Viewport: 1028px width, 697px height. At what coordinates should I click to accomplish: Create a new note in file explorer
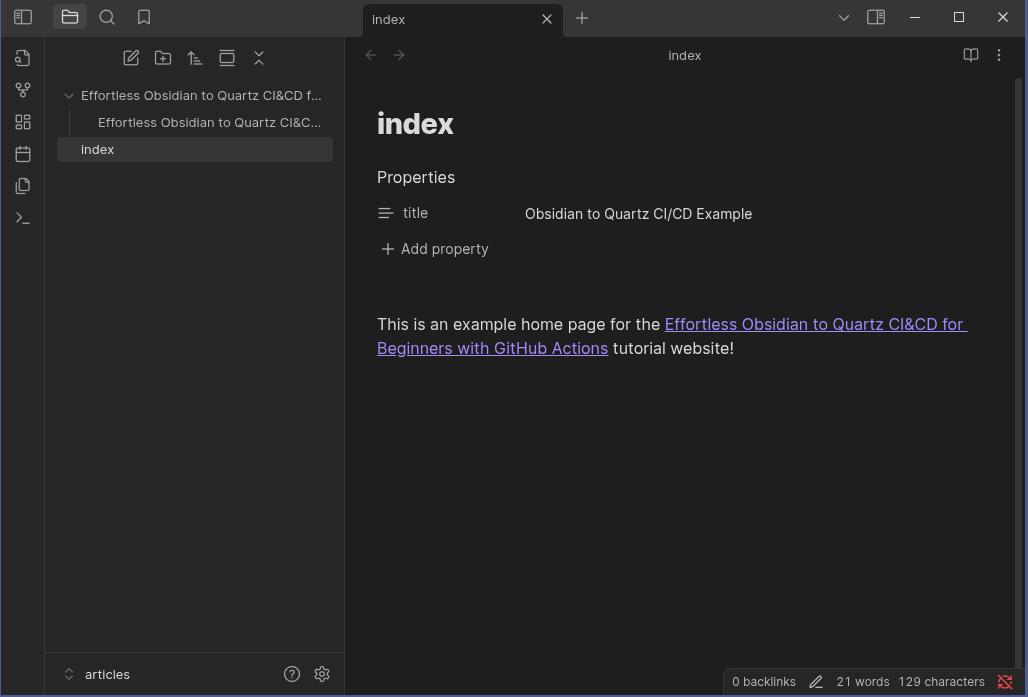[131, 58]
